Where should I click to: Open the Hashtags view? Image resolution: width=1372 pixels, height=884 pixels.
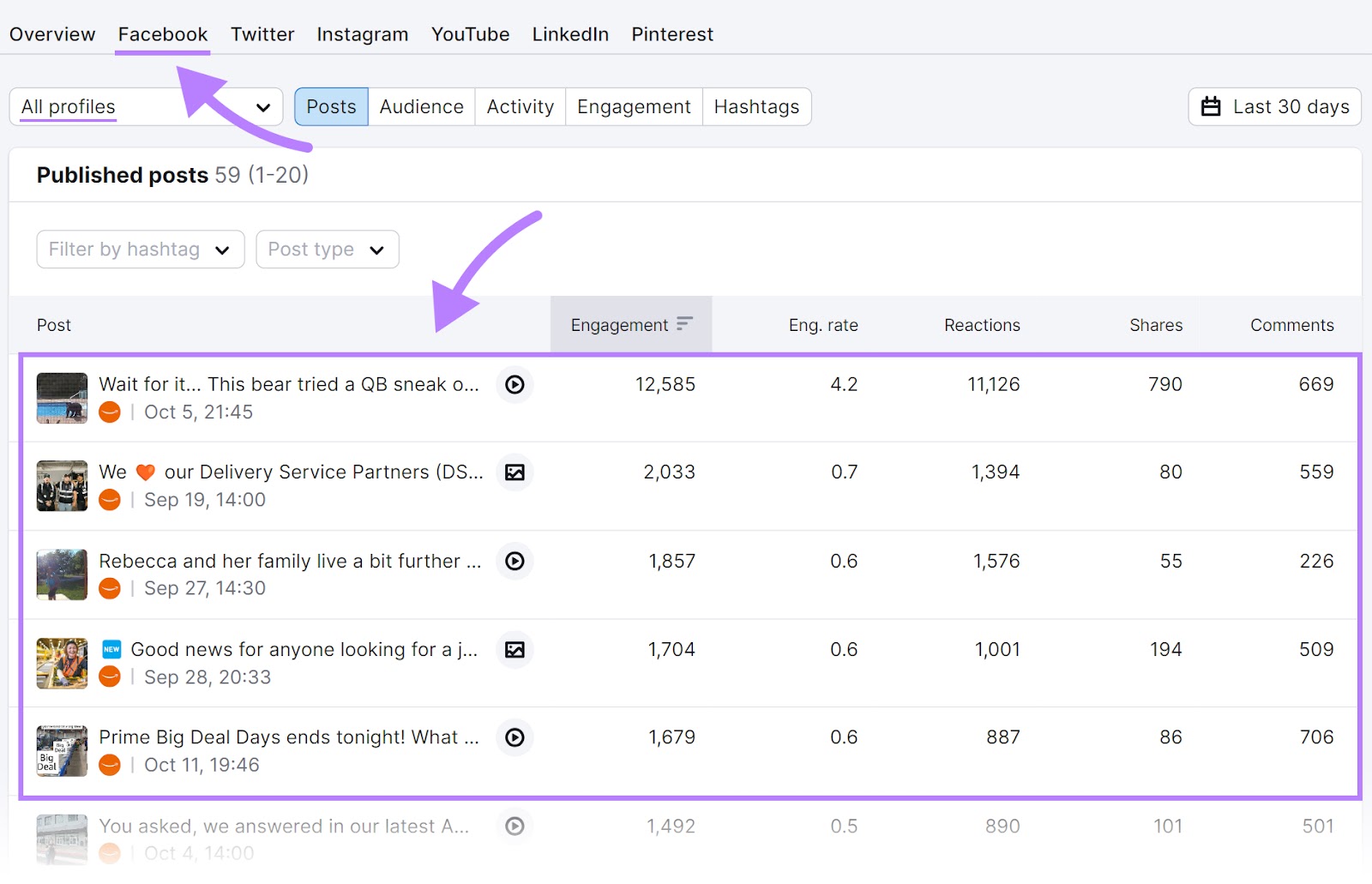pyautogui.click(x=756, y=106)
